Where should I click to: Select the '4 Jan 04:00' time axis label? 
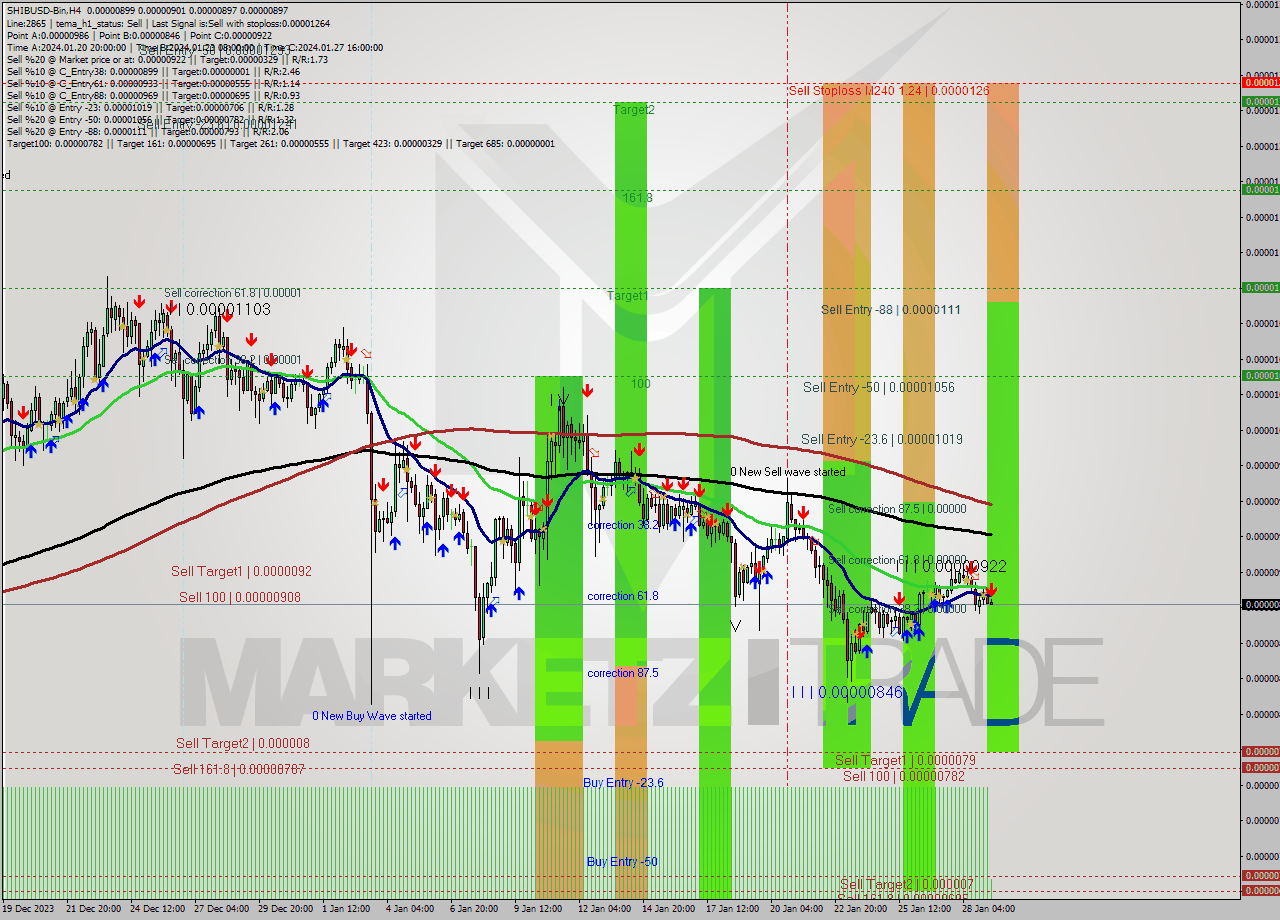tap(410, 909)
